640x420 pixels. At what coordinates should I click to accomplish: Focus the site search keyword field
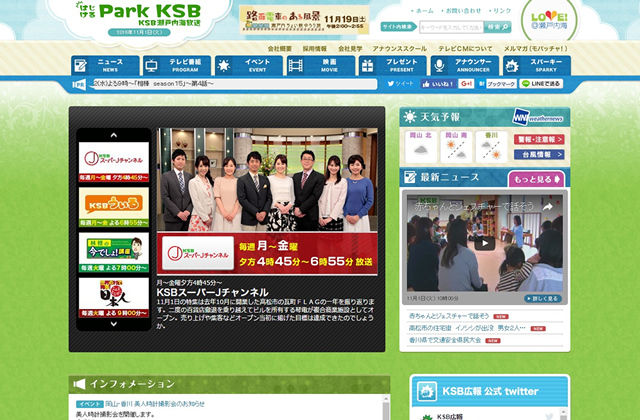451,27
